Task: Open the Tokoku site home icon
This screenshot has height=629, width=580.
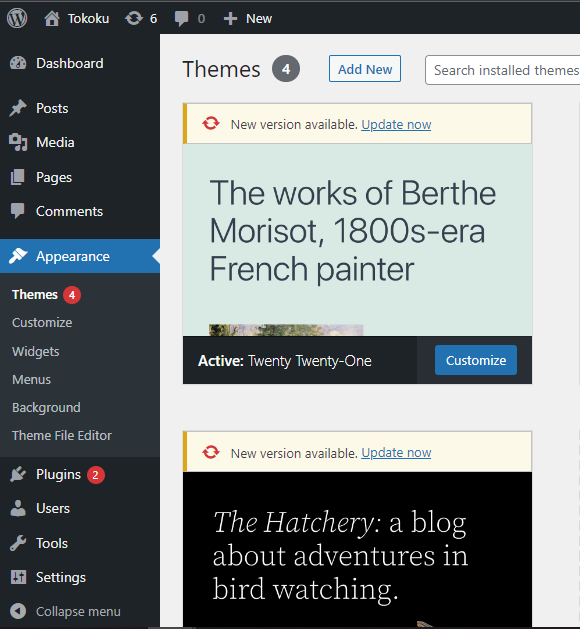Action: 52,18
